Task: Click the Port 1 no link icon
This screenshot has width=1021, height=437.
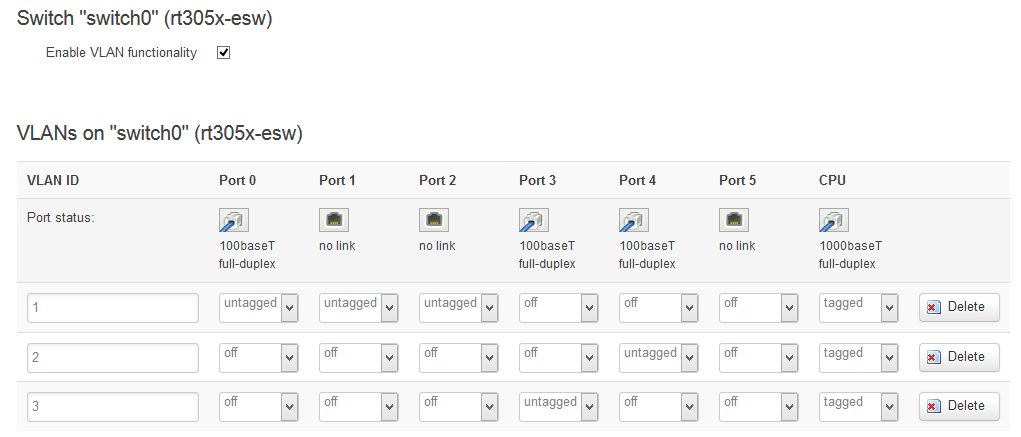Action: click(334, 220)
